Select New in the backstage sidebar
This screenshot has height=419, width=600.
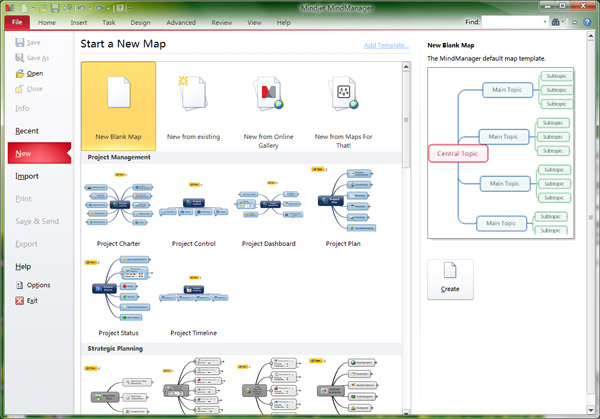[x=39, y=153]
